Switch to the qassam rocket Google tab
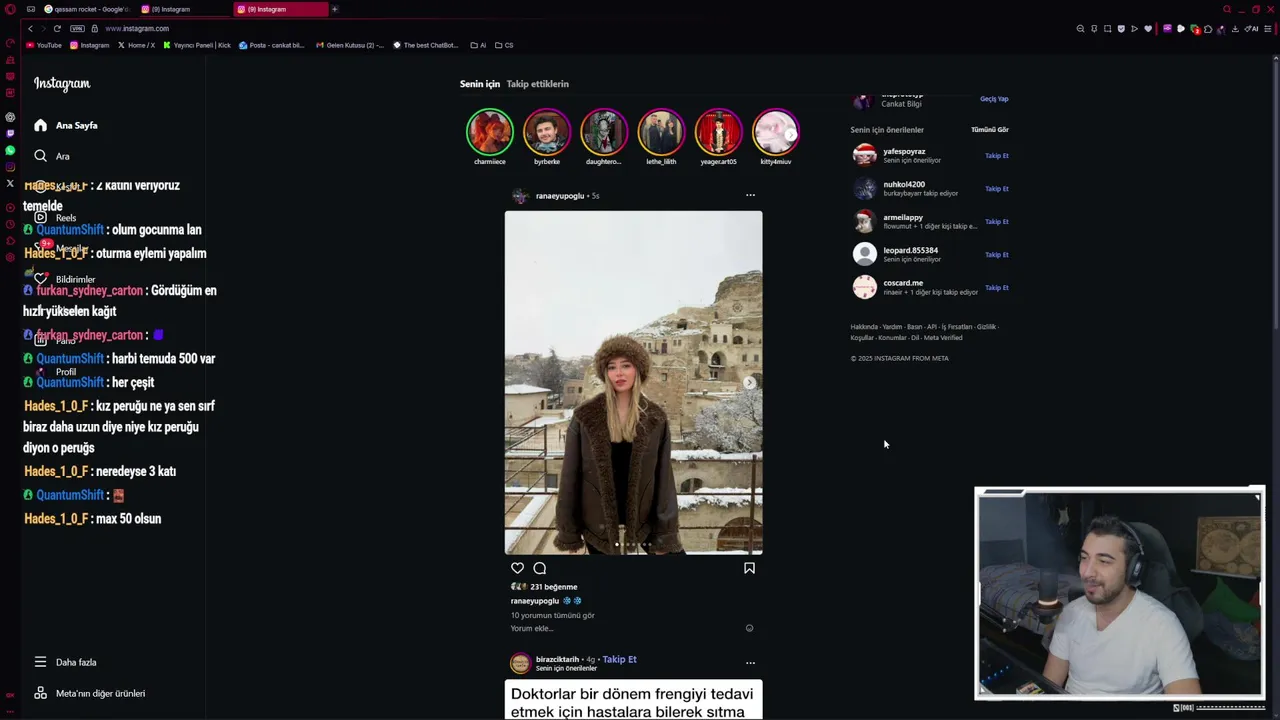This screenshot has width=1280, height=720. (87, 9)
